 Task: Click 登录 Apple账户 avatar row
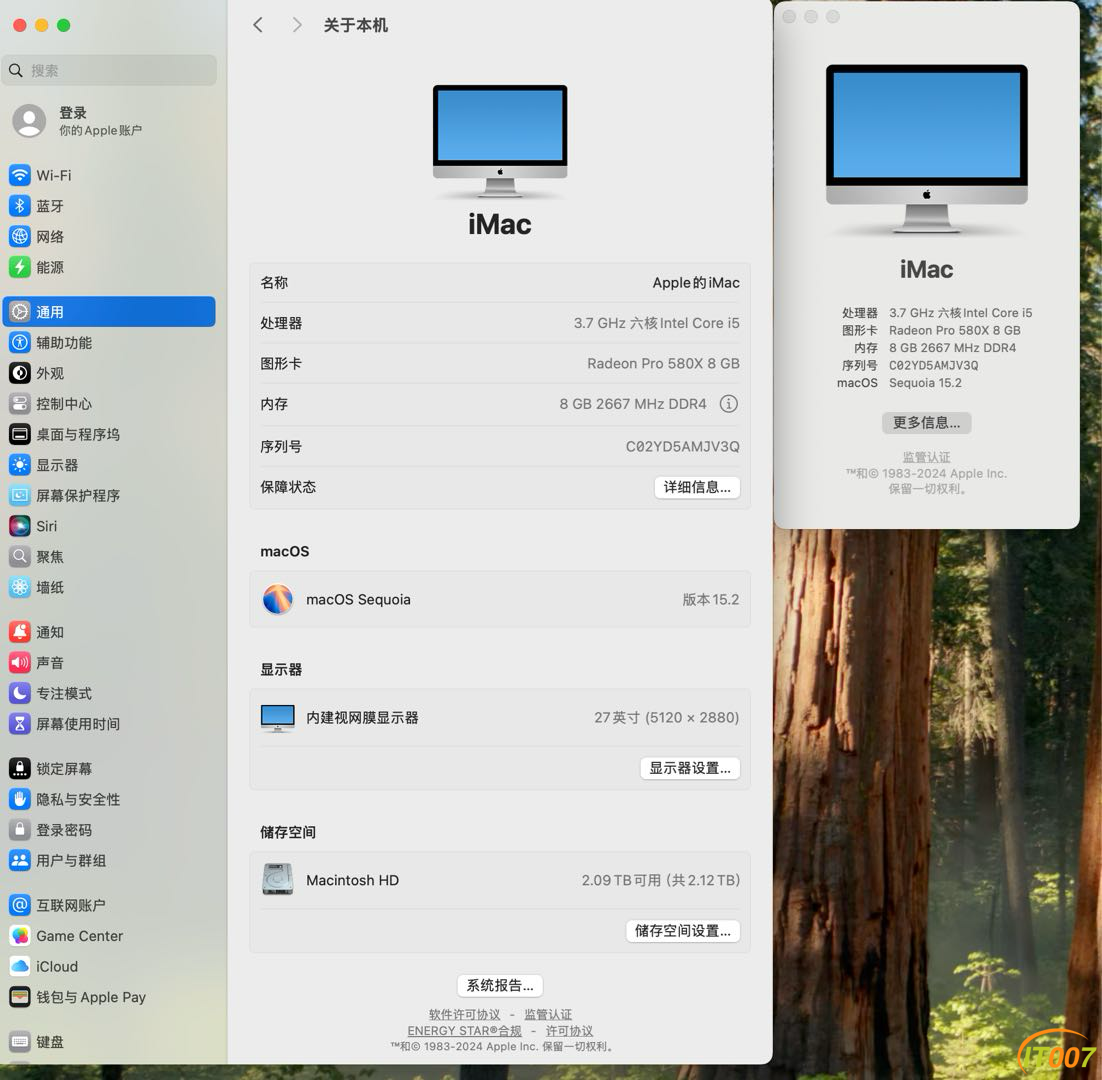(x=110, y=121)
